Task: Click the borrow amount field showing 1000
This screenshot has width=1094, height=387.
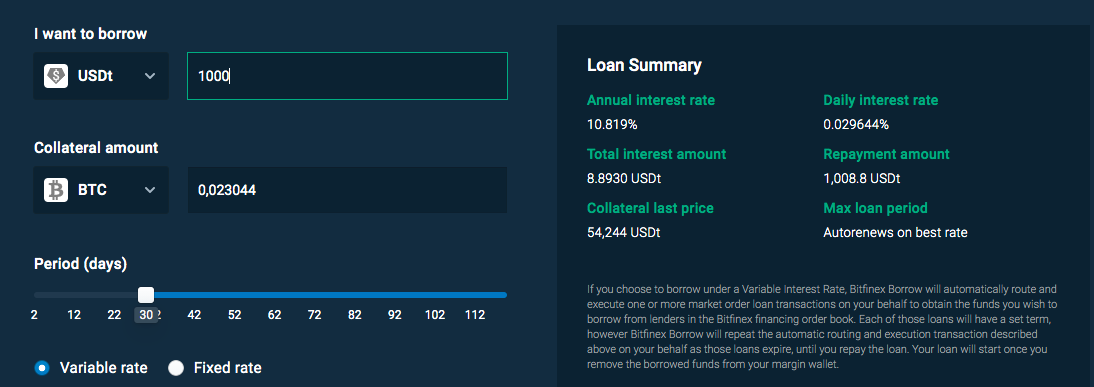Action: click(x=347, y=76)
